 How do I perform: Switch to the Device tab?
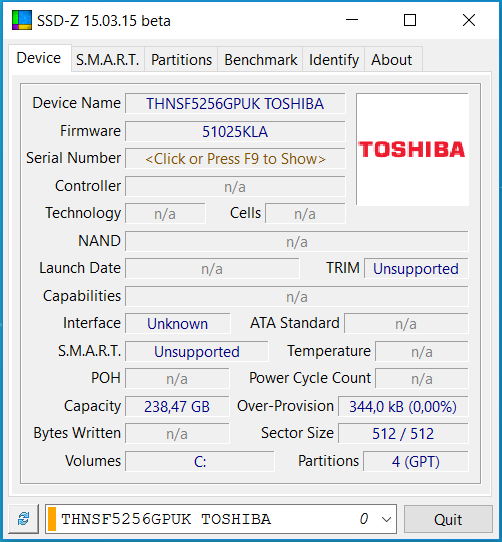point(39,58)
